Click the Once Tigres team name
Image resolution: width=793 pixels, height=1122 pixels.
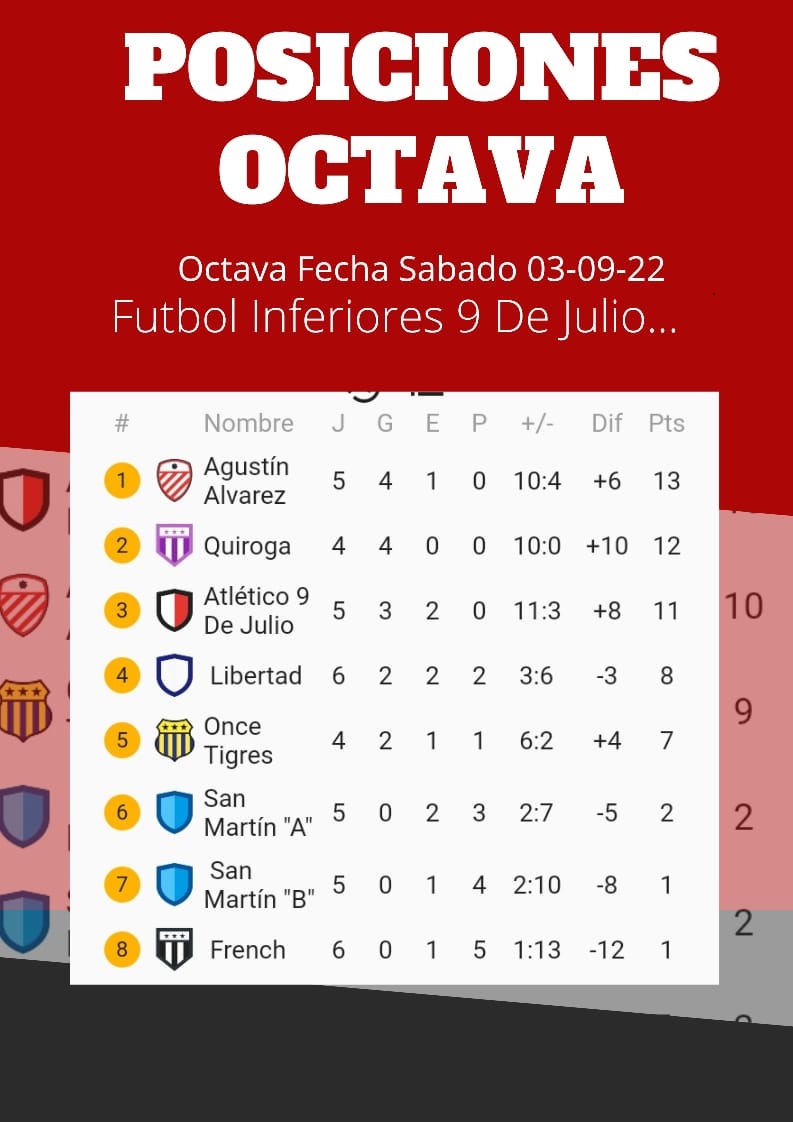click(x=238, y=741)
